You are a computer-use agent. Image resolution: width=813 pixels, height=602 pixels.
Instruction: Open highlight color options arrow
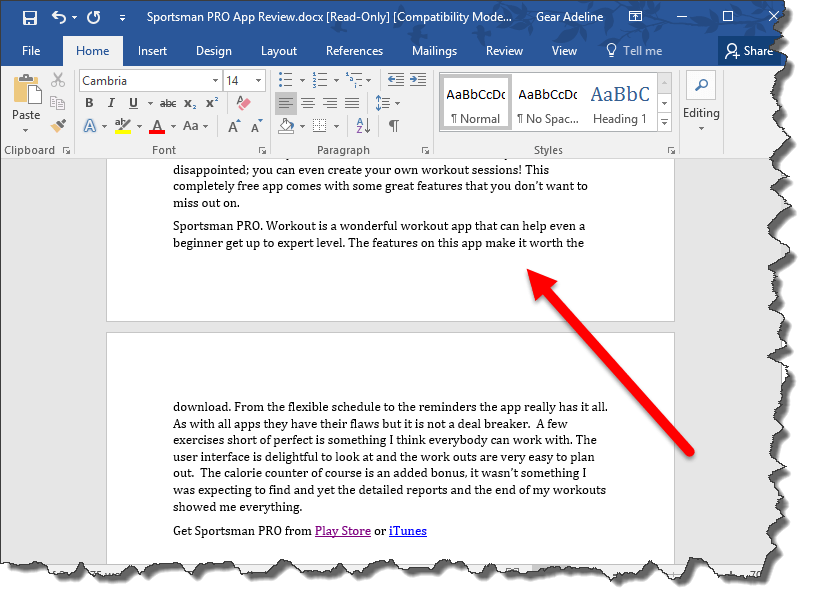(x=139, y=126)
